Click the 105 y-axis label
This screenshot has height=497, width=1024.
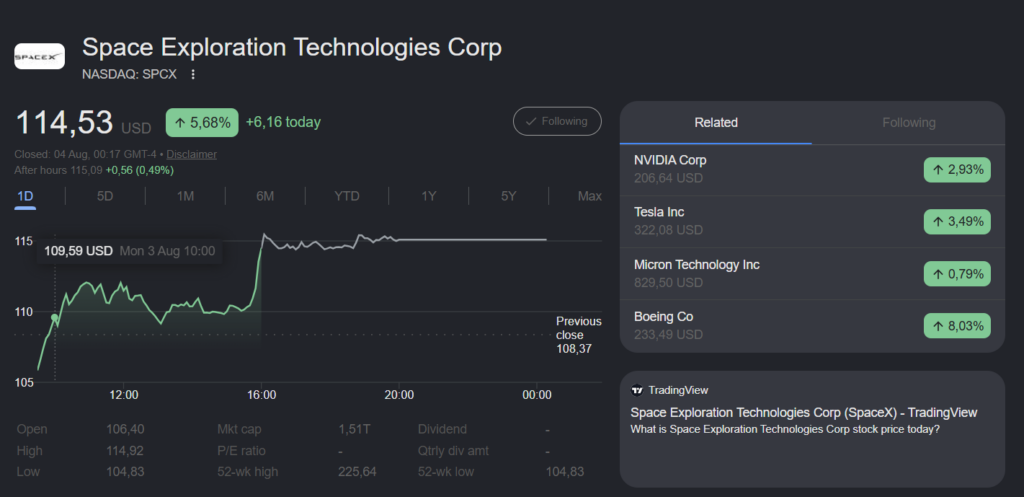[24, 382]
